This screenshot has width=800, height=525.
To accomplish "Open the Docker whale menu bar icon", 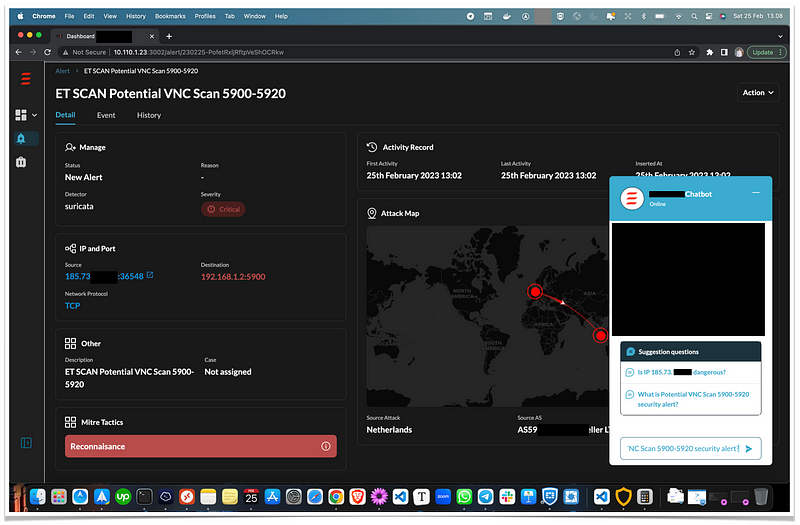I will [x=506, y=16].
